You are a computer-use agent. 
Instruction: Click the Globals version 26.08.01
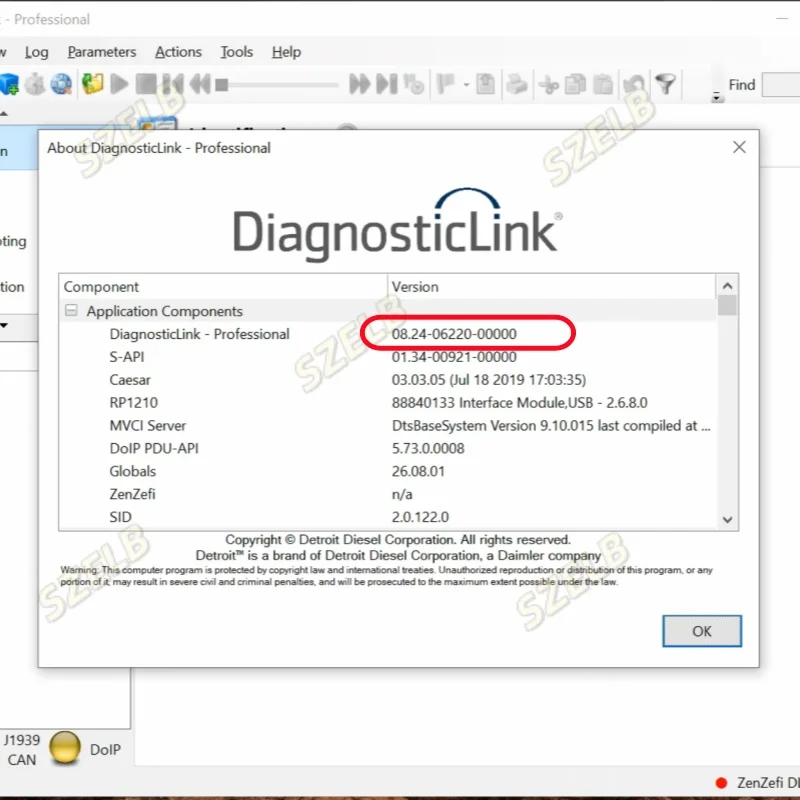tap(418, 471)
